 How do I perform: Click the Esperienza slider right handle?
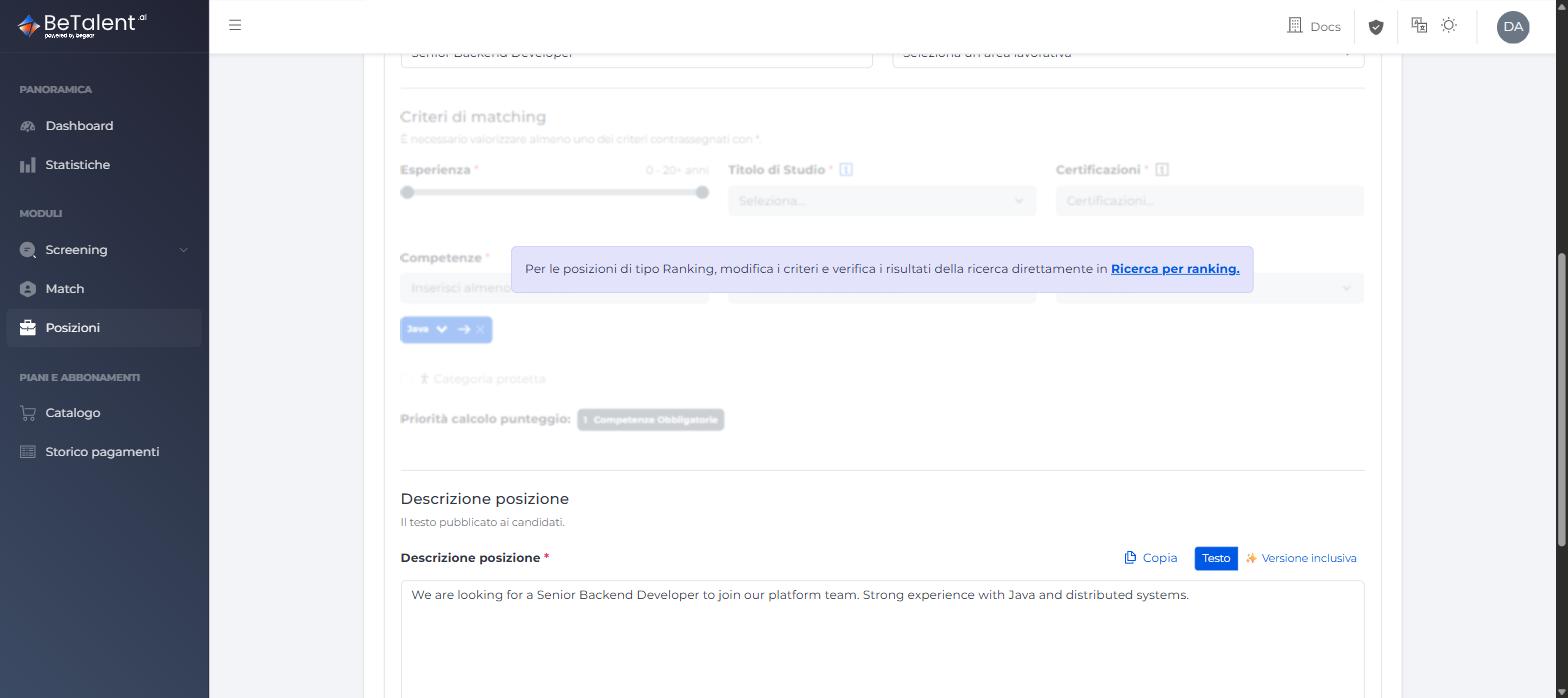tap(702, 192)
